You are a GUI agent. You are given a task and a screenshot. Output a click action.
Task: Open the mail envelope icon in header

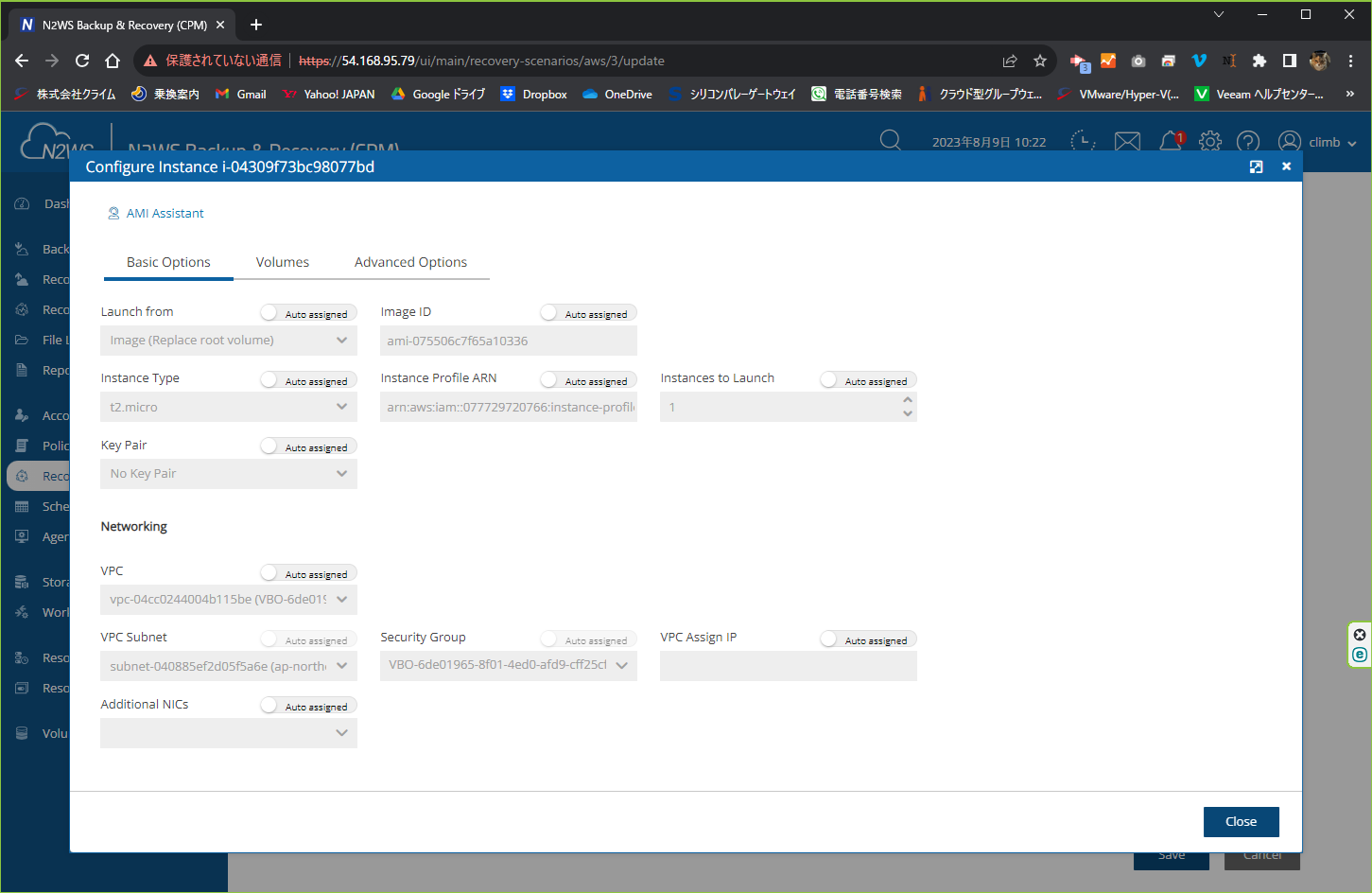pyautogui.click(x=1127, y=142)
